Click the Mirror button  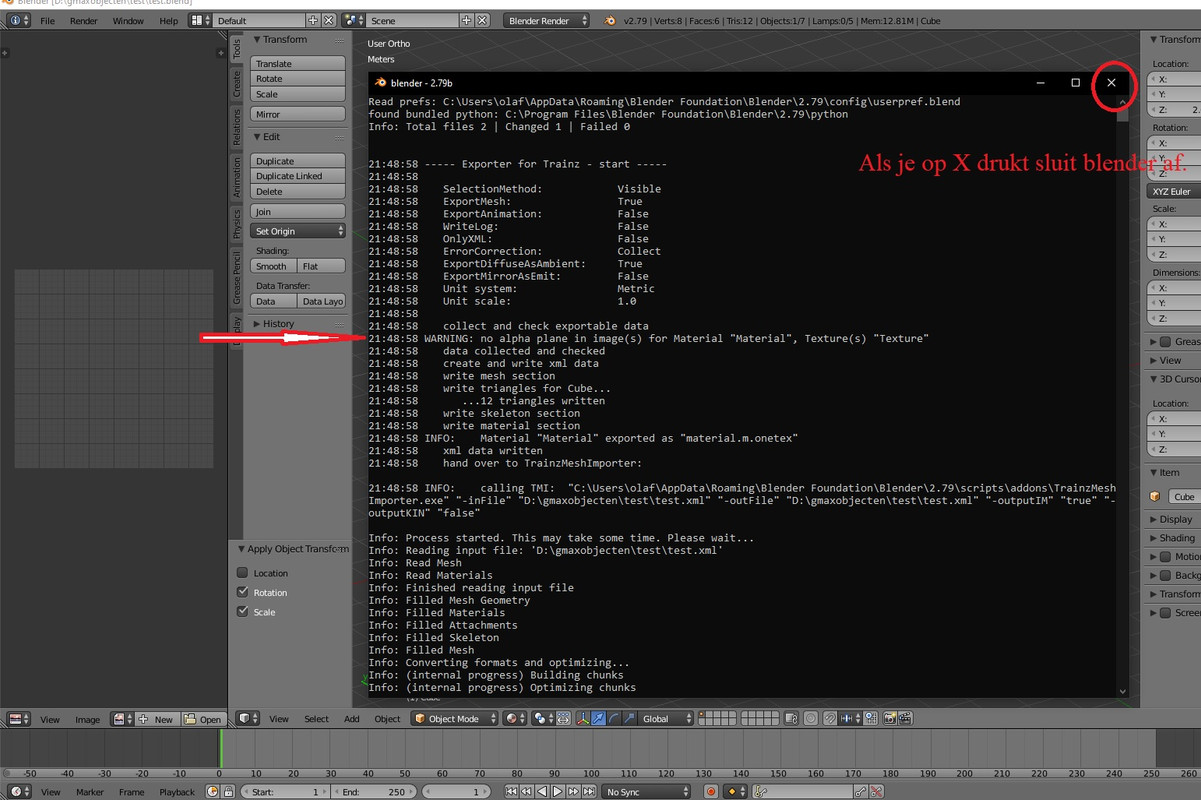(298, 114)
